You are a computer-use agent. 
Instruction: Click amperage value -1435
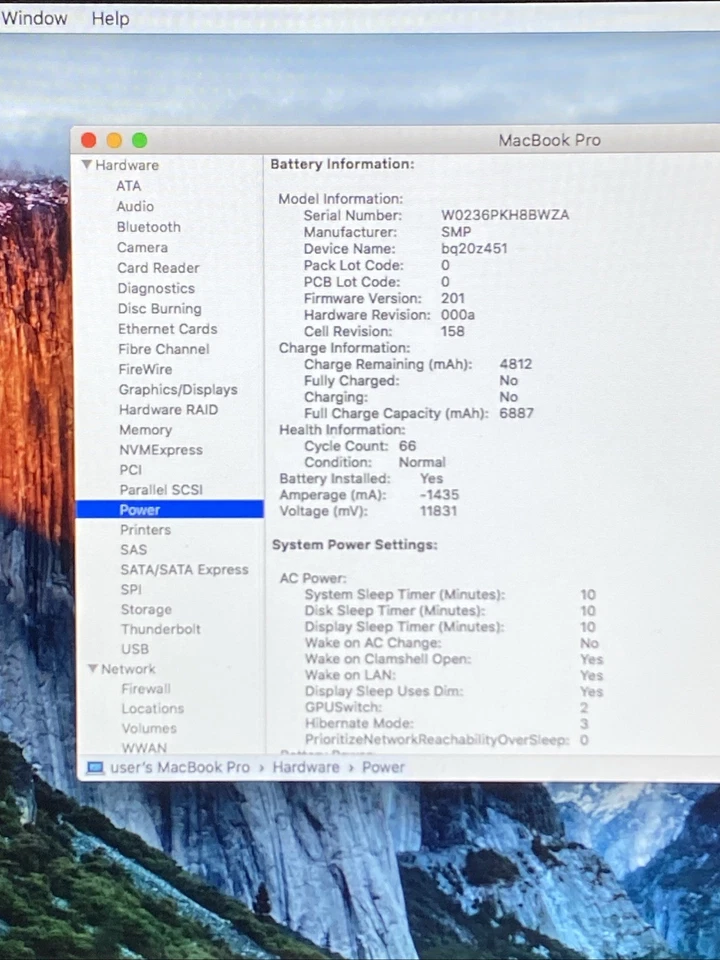(439, 495)
